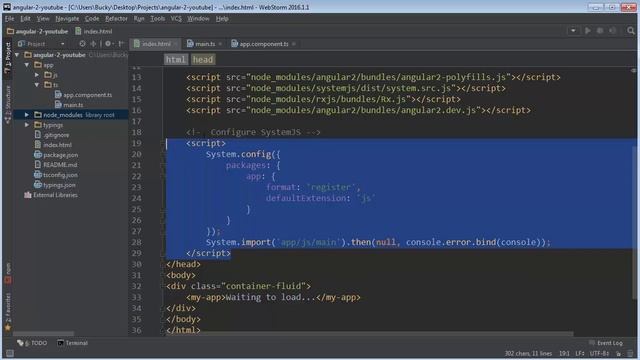
Task: Collapse the app folder
Action: [27, 65]
